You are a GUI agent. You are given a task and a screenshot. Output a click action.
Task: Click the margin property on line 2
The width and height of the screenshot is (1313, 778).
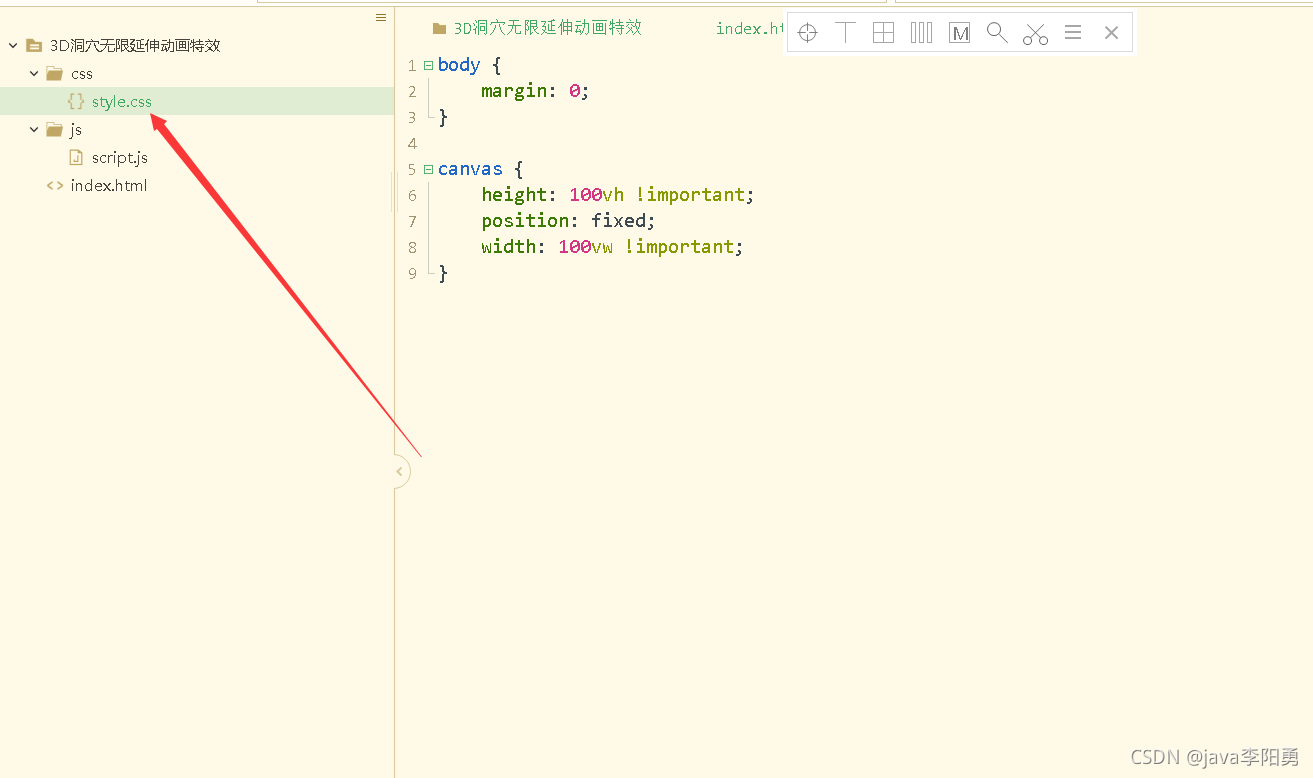(x=514, y=91)
